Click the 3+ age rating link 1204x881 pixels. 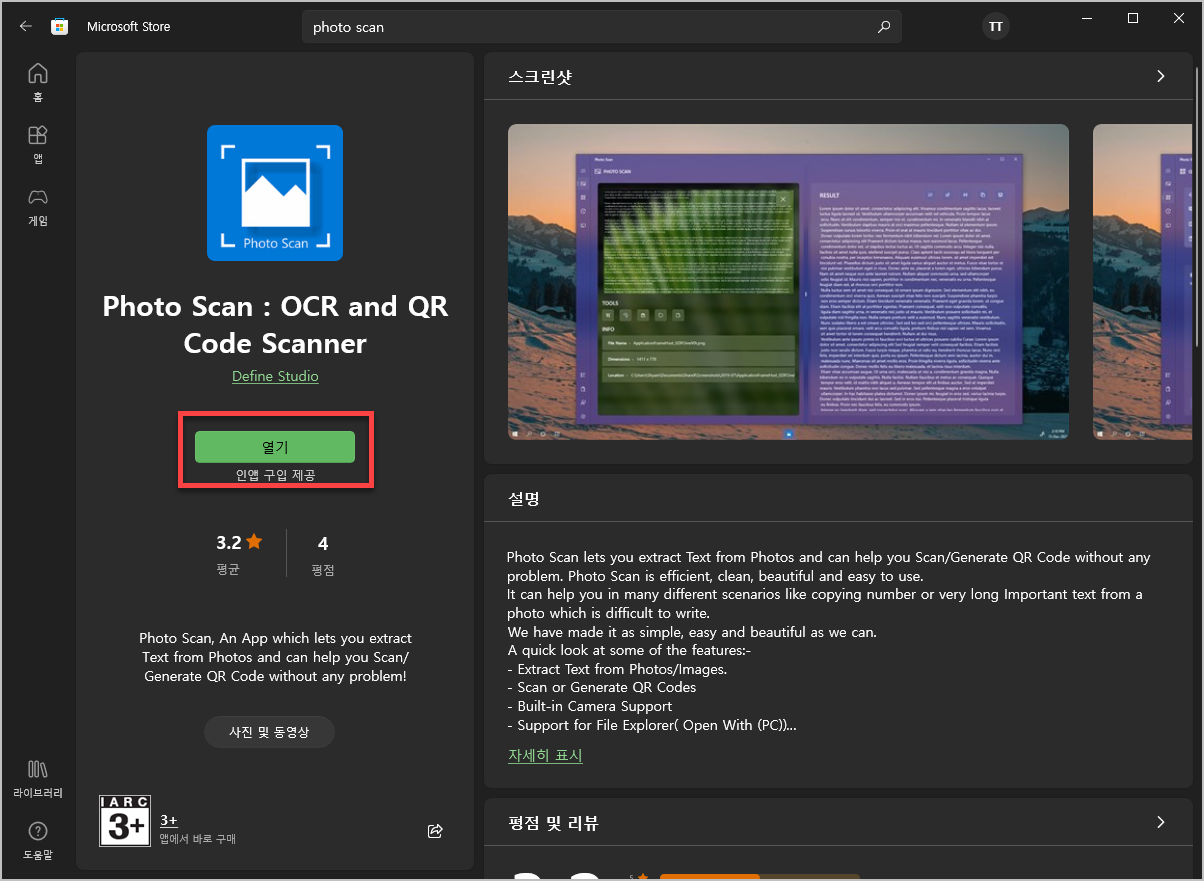tap(168, 821)
